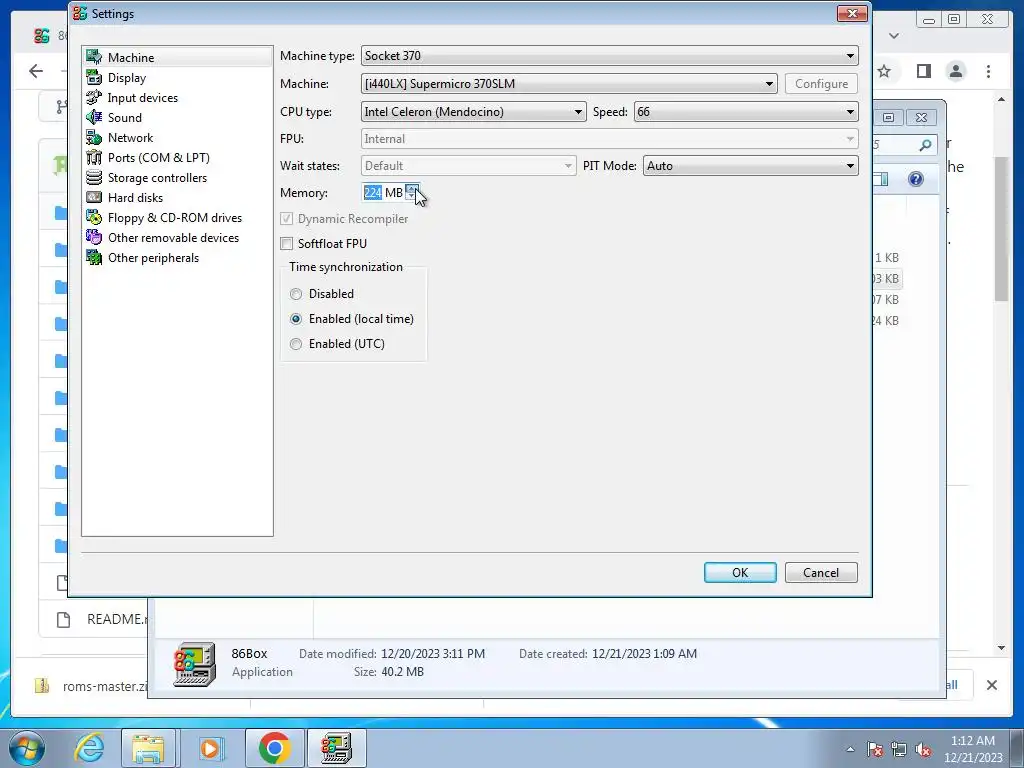Click the roms-master.zip download item

point(91,686)
